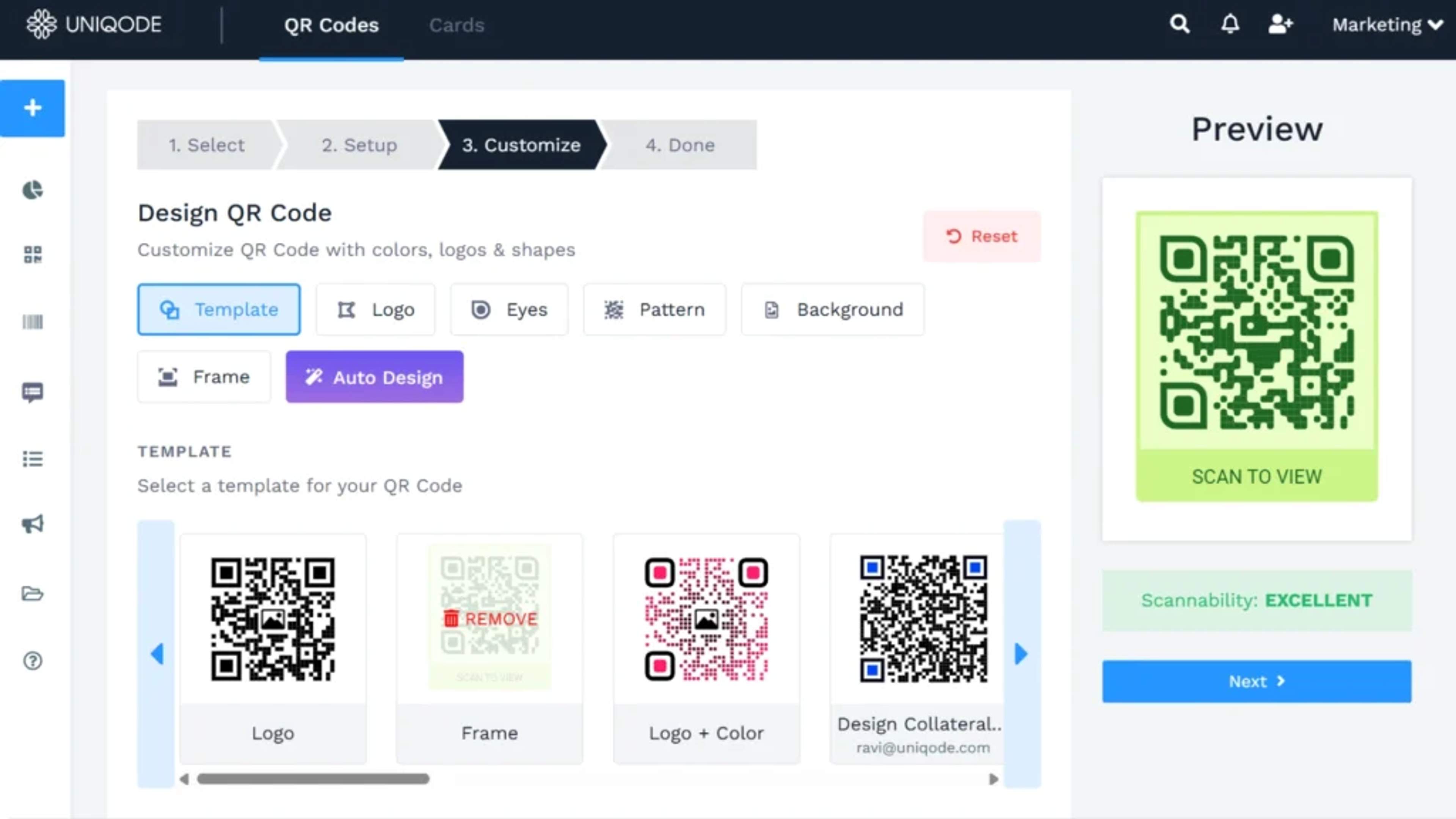
Task: Click the add user icon
Action: [1280, 24]
